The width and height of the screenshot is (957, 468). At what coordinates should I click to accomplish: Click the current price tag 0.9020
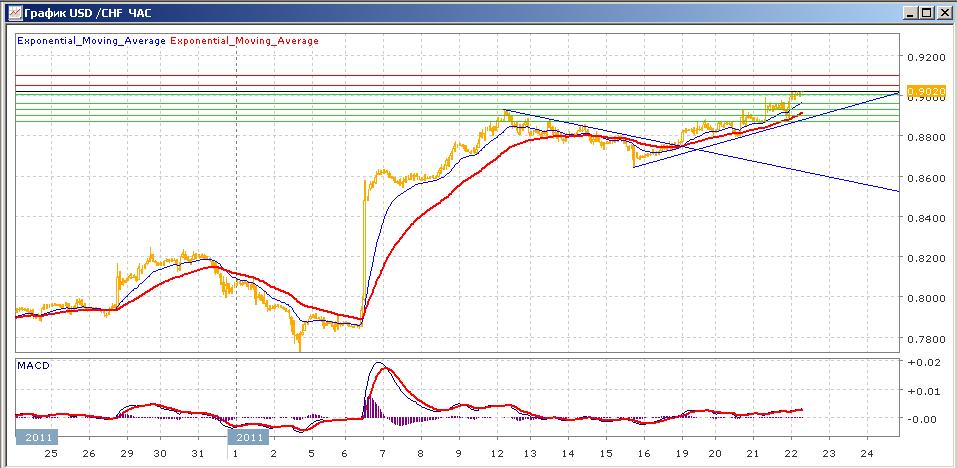click(926, 91)
